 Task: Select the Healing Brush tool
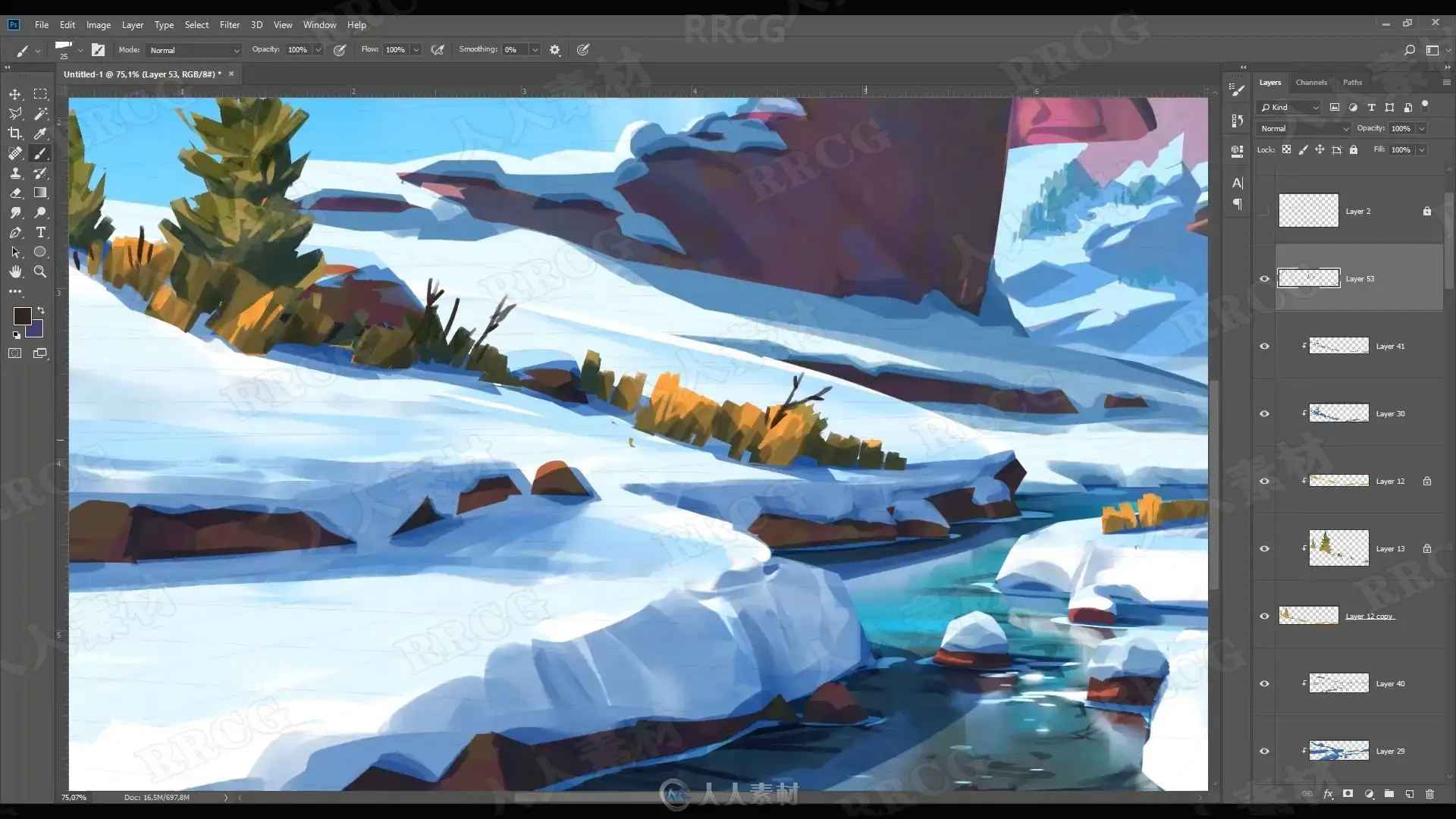coord(15,153)
